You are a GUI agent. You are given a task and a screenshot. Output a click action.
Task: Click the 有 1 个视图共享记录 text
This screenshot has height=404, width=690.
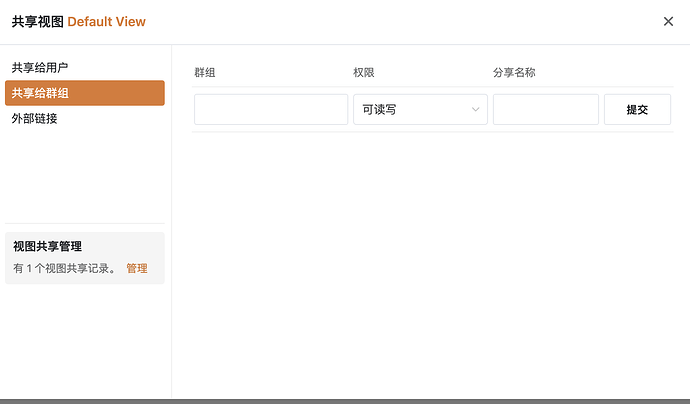tap(65, 268)
